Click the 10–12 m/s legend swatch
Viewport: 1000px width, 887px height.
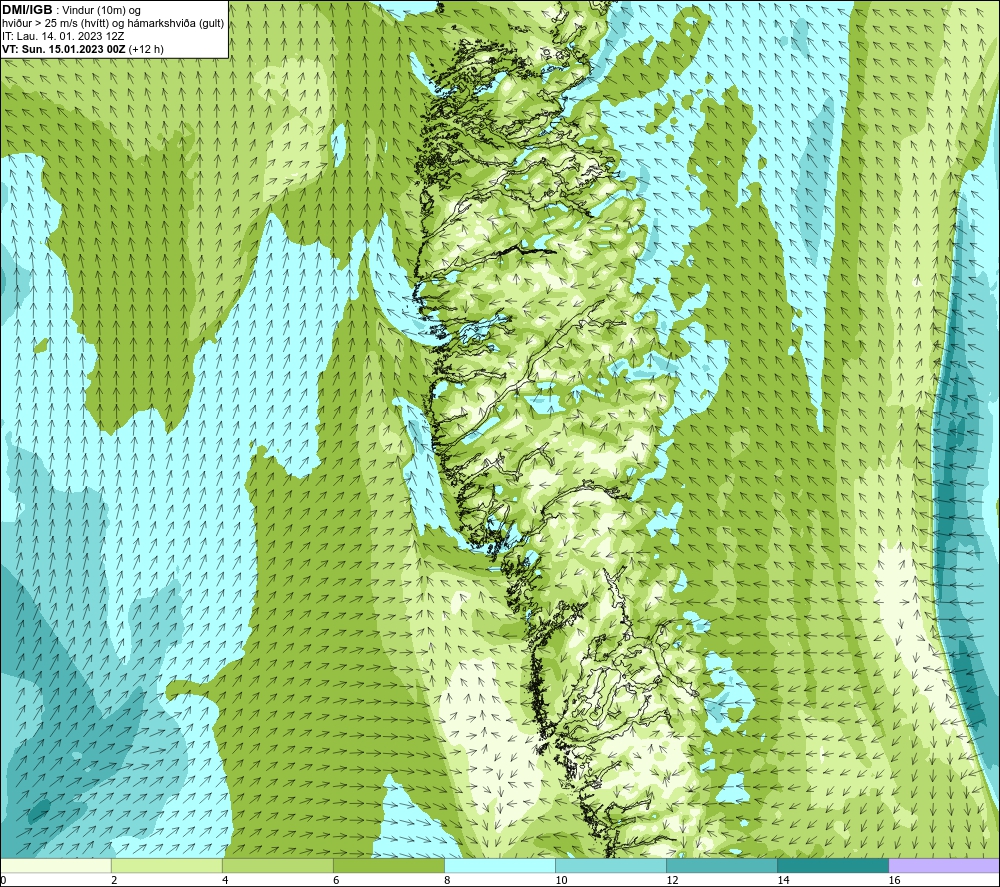[611, 866]
